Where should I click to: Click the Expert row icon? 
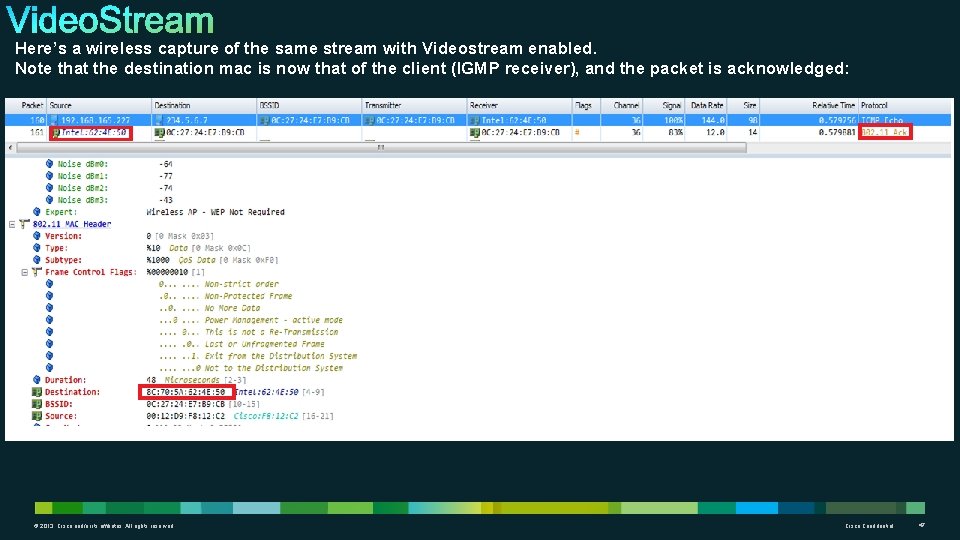37,212
